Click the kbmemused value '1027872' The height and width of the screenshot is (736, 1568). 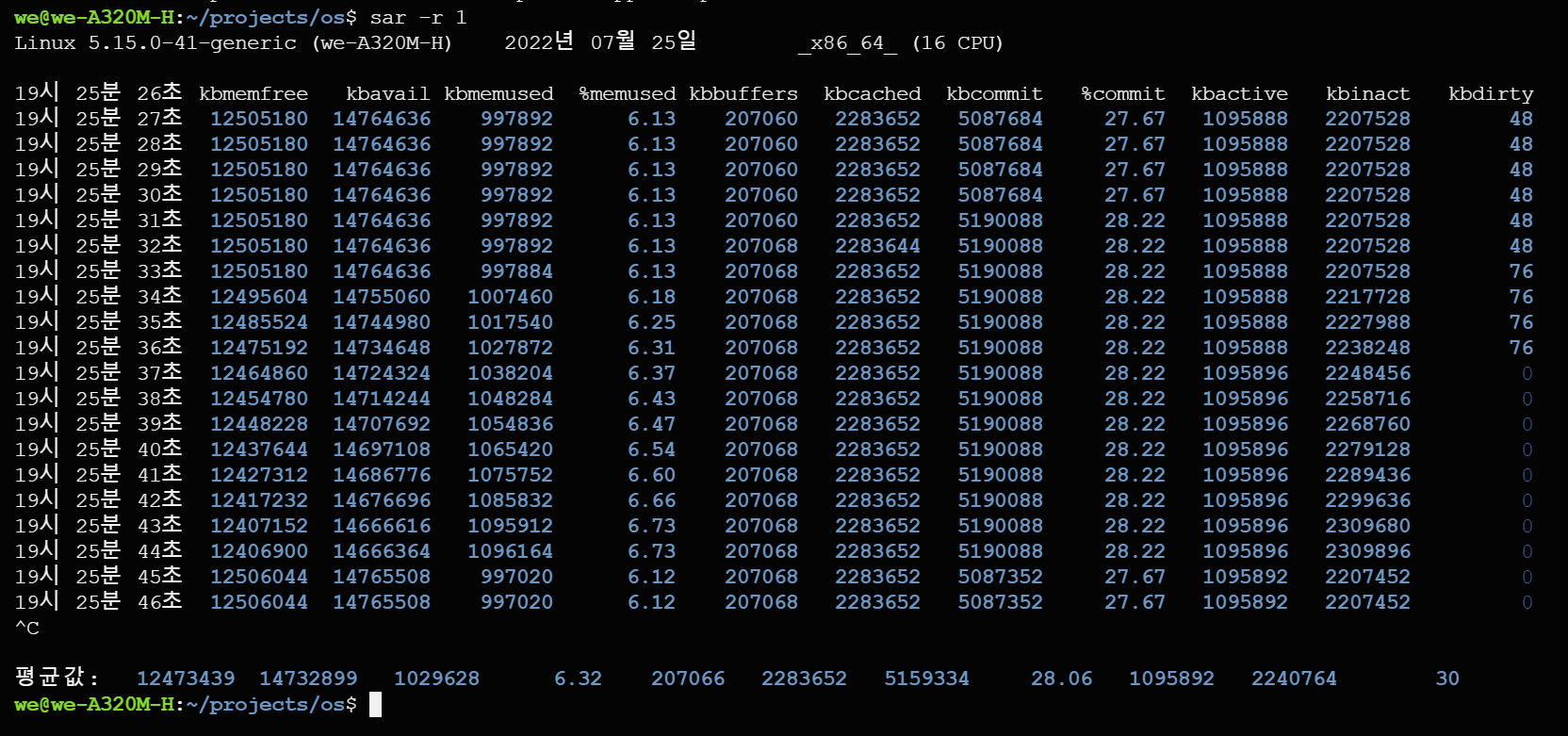(511, 349)
